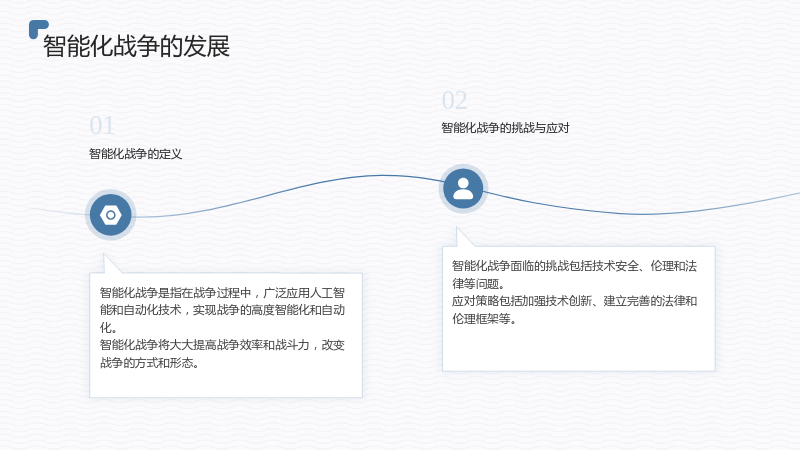
Task: Click the blue corner bracket beside the title
Action: point(38,29)
